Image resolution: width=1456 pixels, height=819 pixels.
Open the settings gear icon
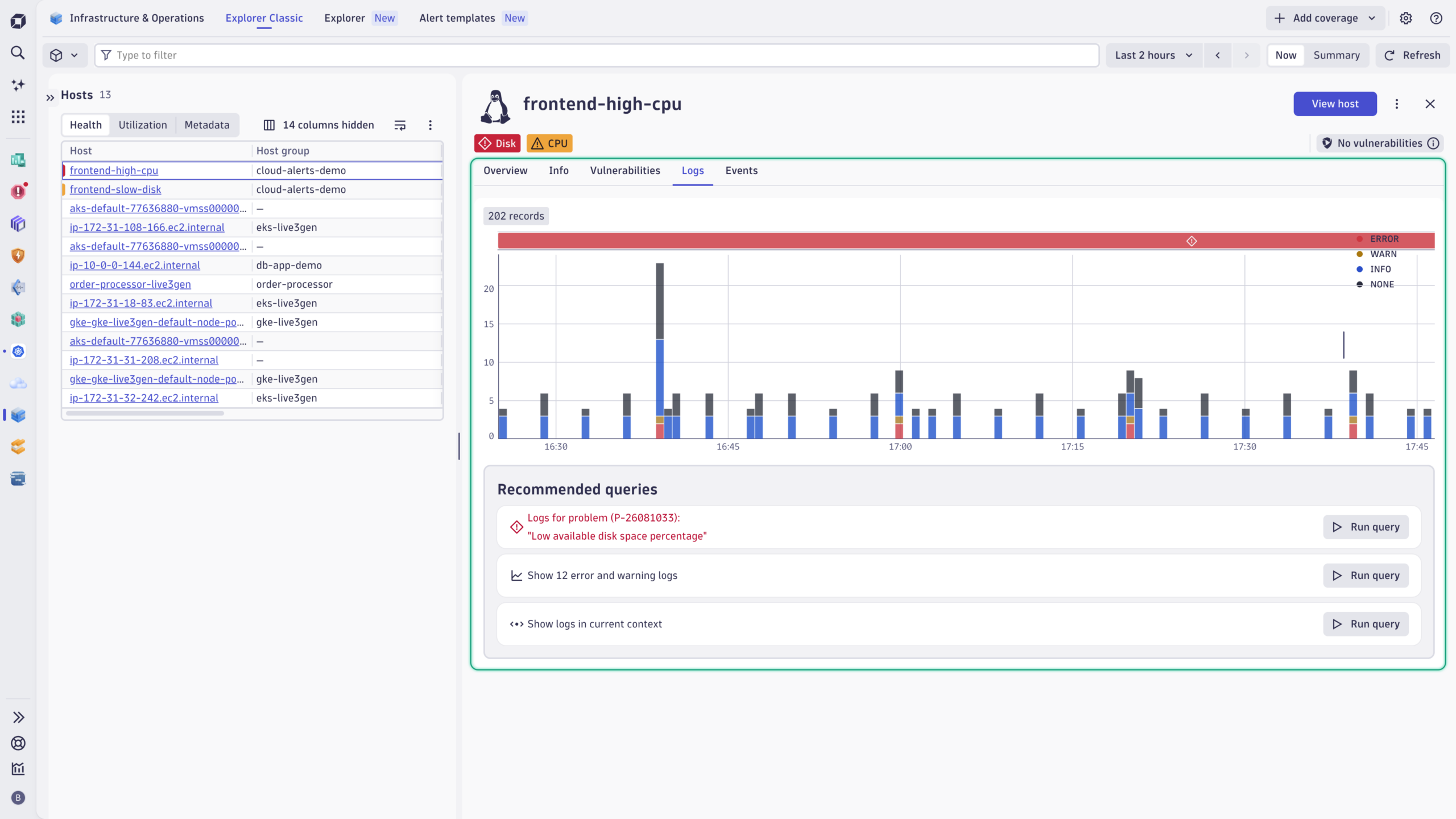coord(1406,18)
